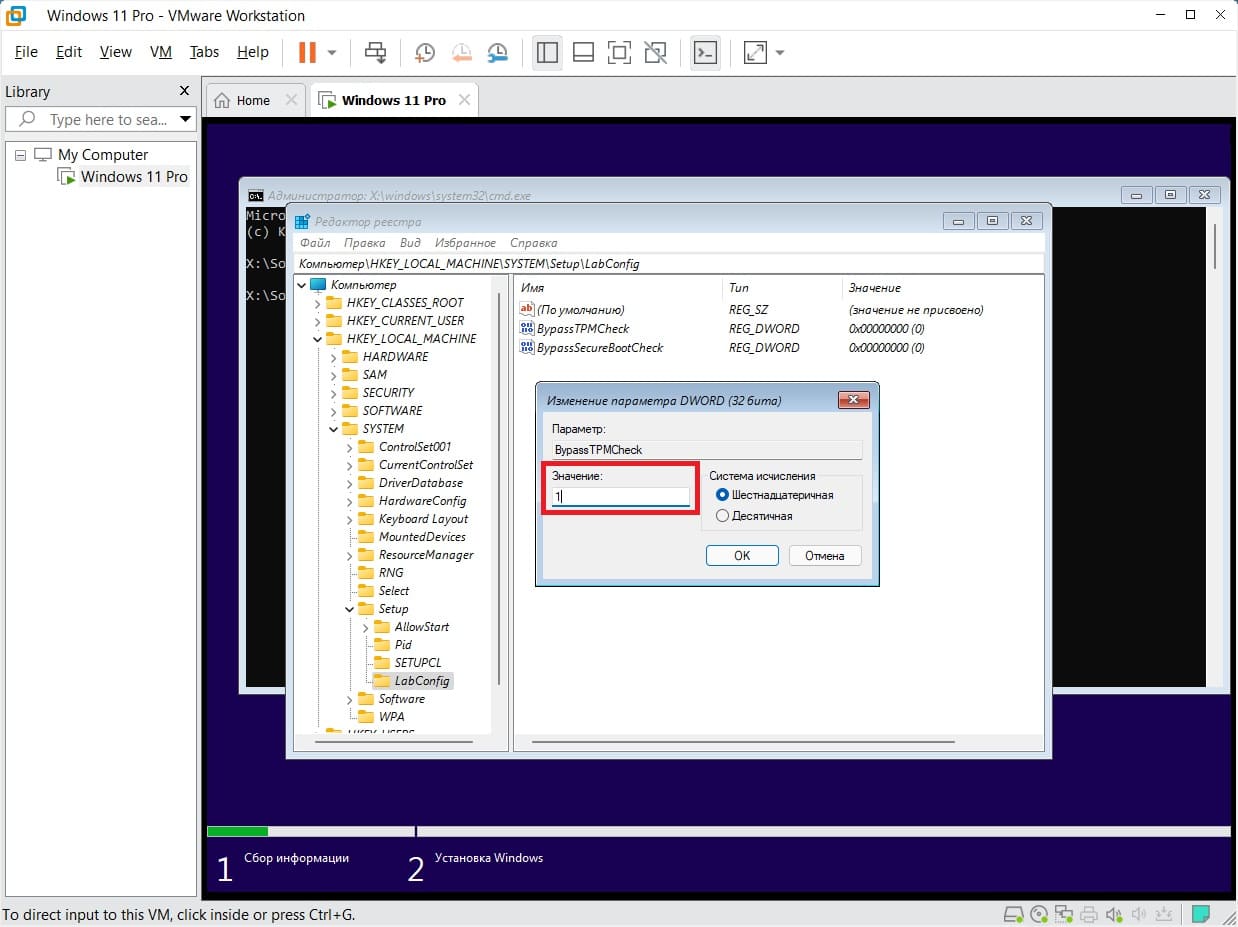The width and height of the screenshot is (1238, 927).
Task: Click the printer status bar icon
Action: [x=1089, y=914]
